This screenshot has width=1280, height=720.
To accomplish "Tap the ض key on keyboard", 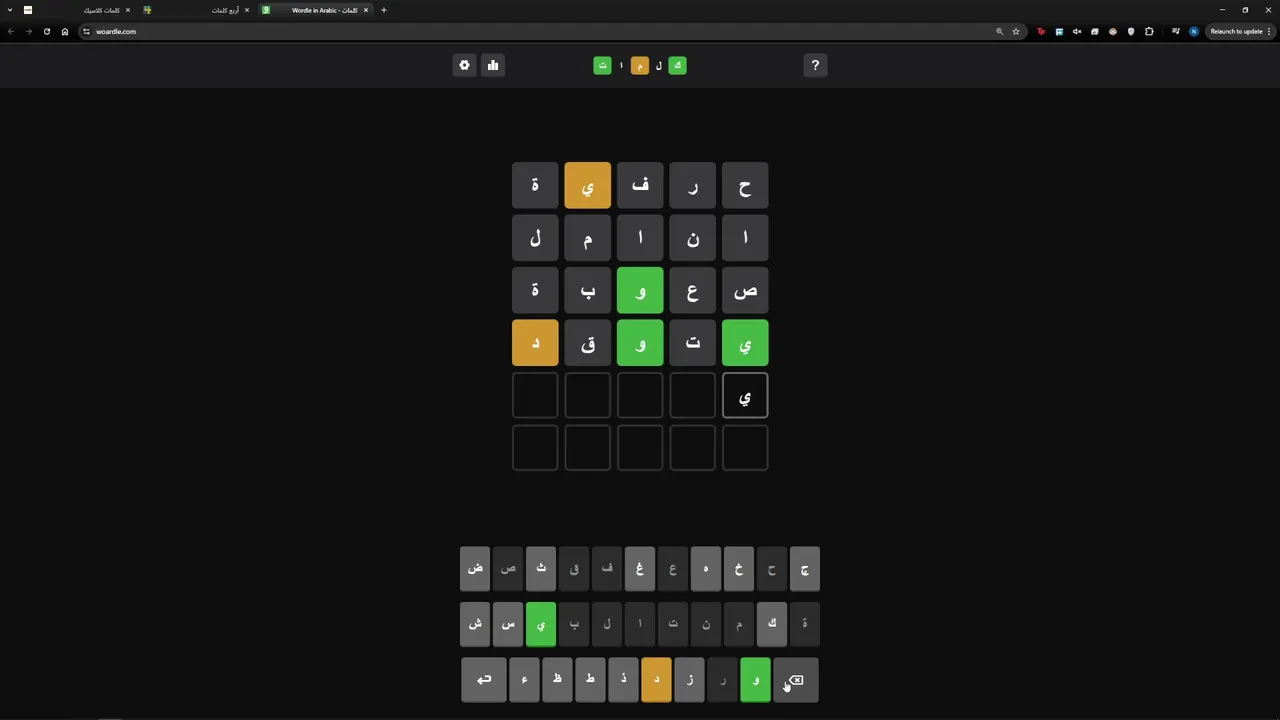I will pos(475,568).
